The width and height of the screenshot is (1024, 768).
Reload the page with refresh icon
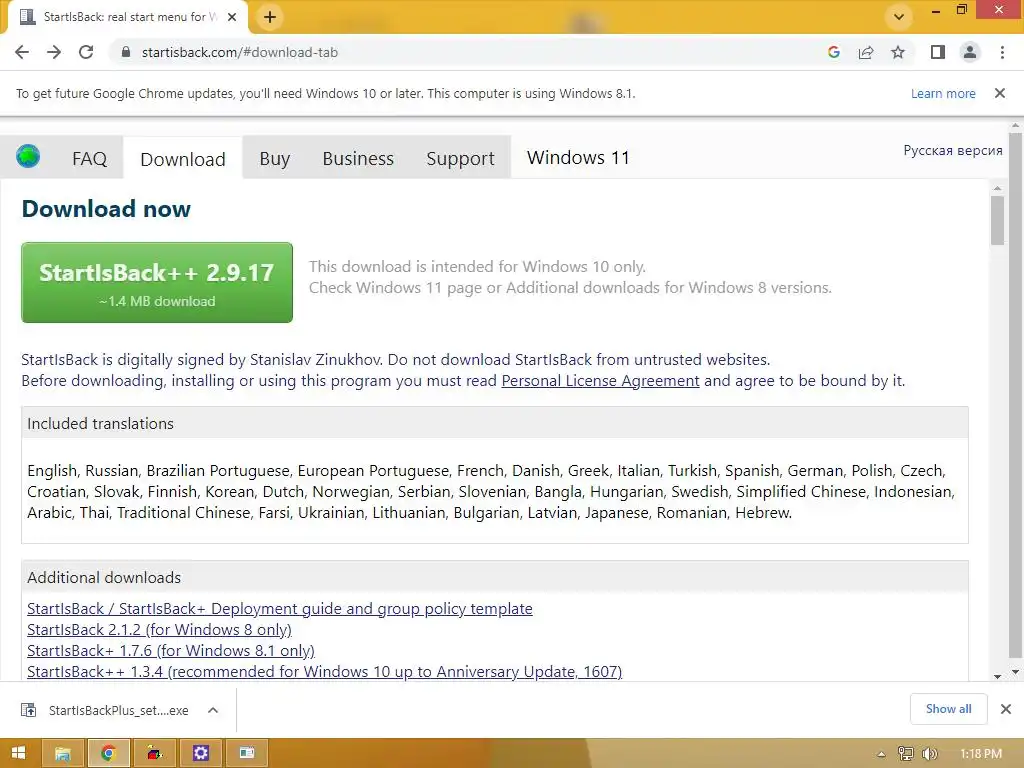pos(86,52)
